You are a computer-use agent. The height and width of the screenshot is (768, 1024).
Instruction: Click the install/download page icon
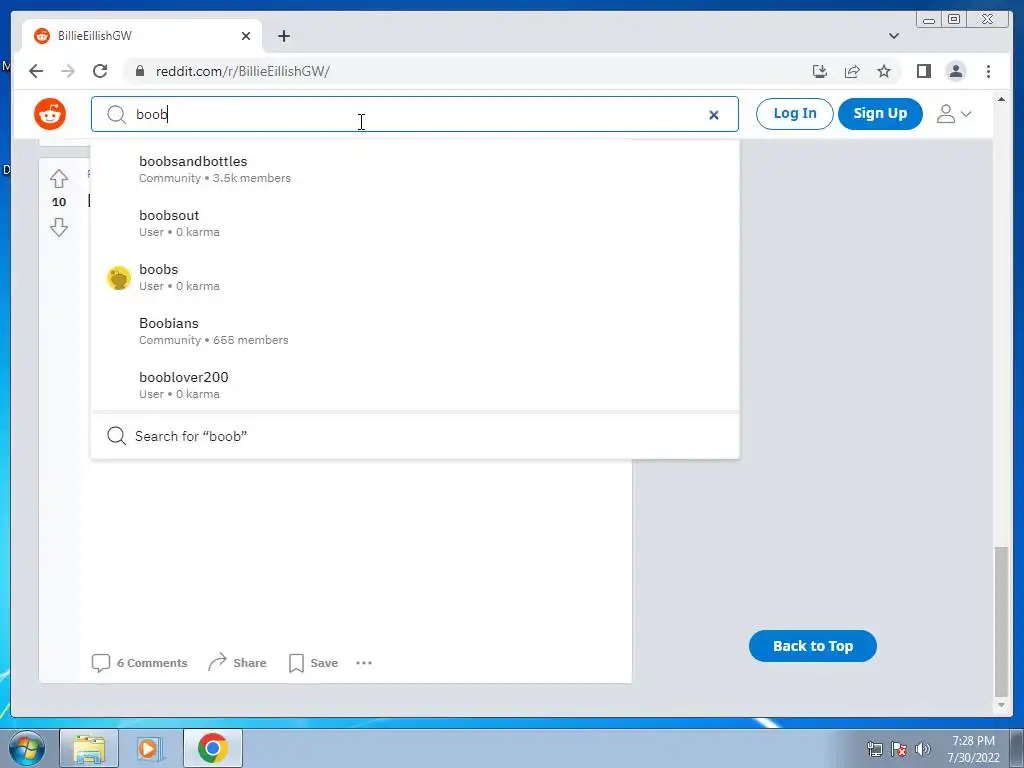coord(820,71)
